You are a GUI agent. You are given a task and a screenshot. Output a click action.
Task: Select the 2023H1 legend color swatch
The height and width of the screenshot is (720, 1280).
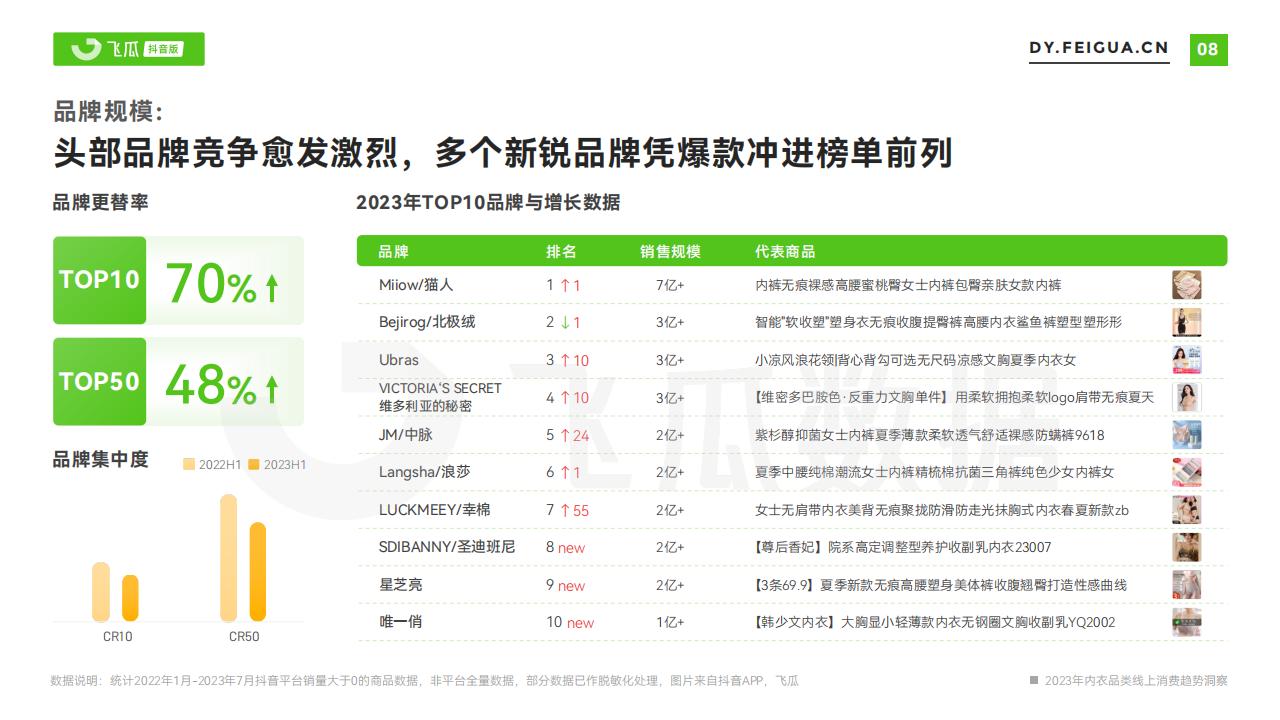[254, 464]
